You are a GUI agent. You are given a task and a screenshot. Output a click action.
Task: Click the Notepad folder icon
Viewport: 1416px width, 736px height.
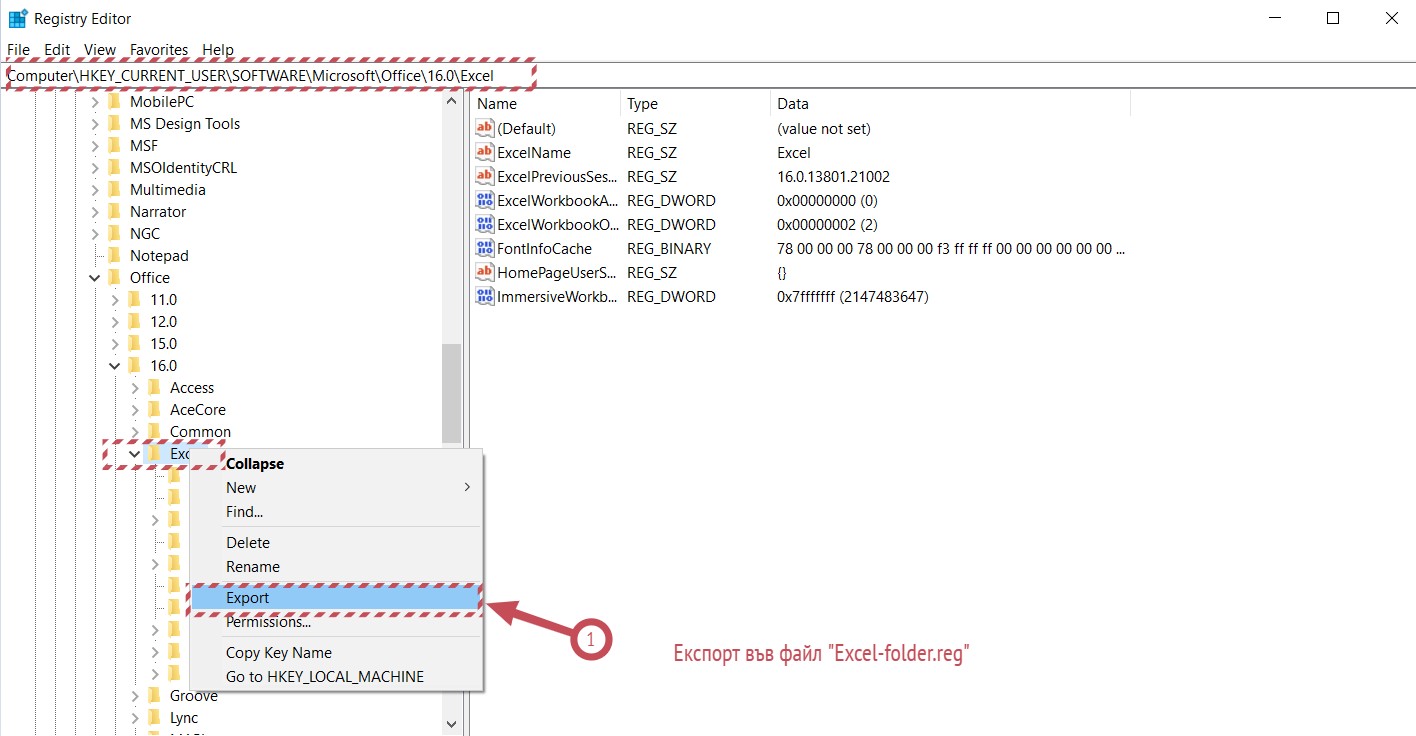click(114, 255)
